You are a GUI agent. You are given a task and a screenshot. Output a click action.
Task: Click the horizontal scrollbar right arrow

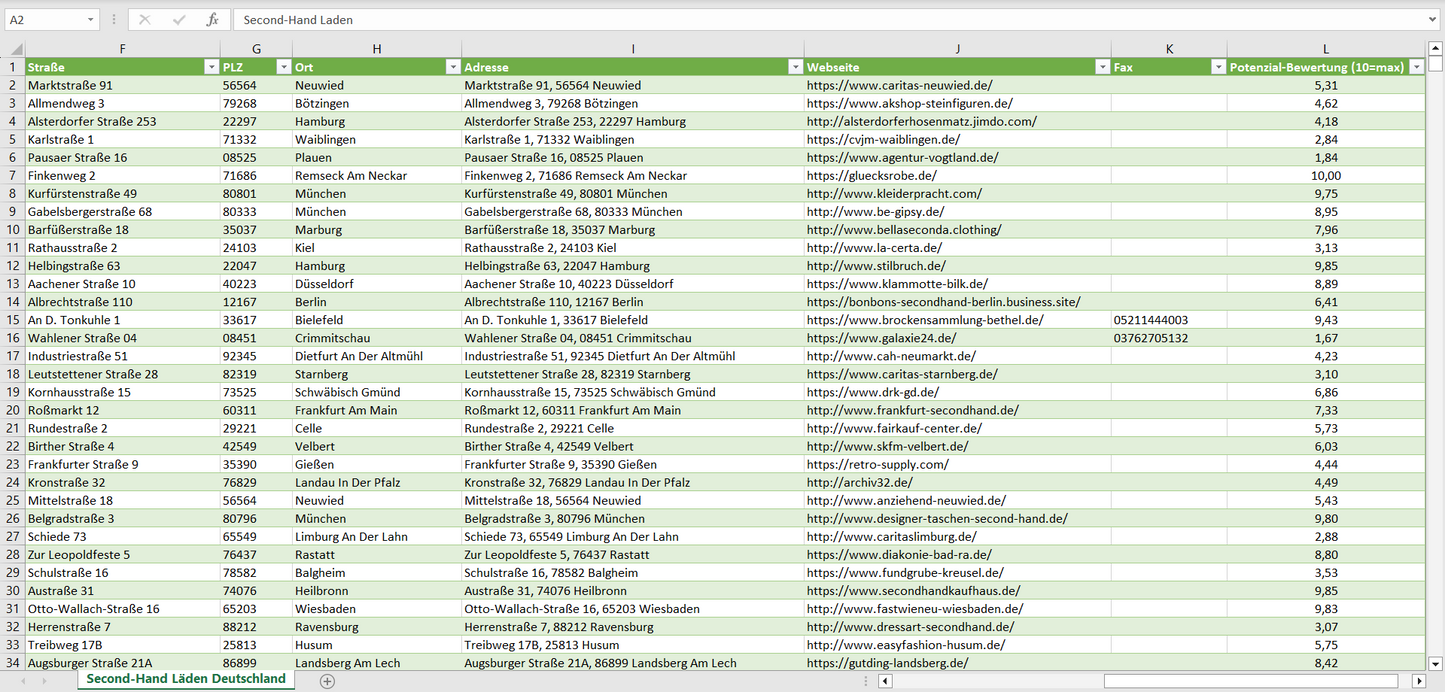tap(1418, 681)
